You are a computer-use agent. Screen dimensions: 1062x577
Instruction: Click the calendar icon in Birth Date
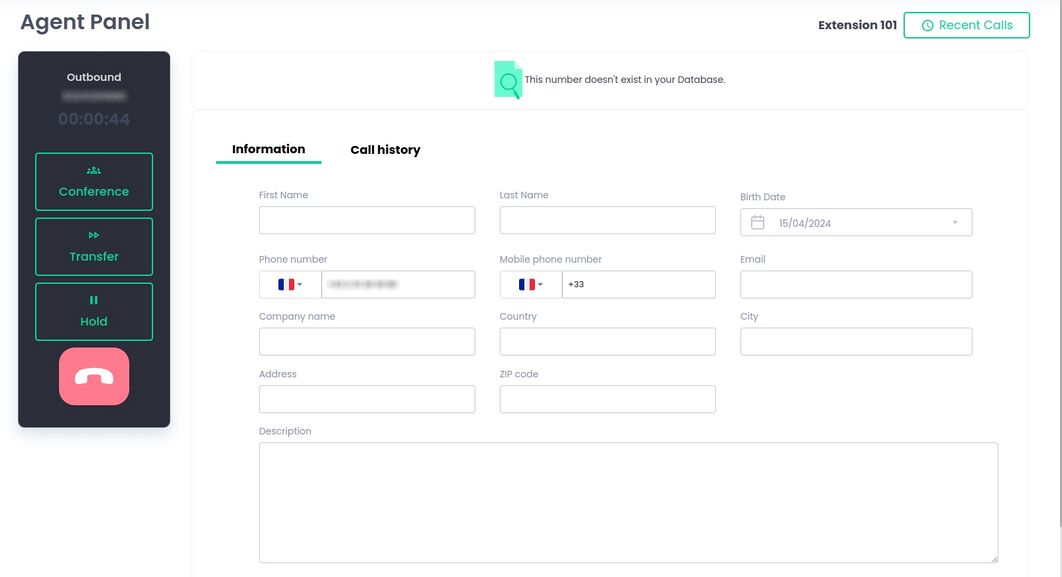tap(758, 223)
